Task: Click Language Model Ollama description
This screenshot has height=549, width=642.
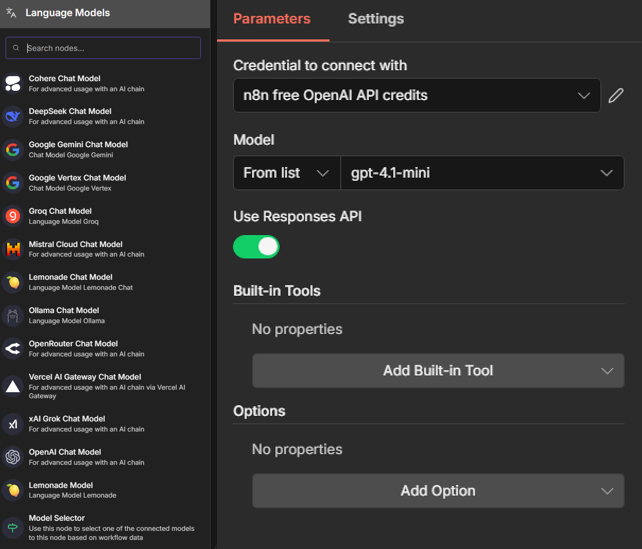Action: (x=67, y=321)
